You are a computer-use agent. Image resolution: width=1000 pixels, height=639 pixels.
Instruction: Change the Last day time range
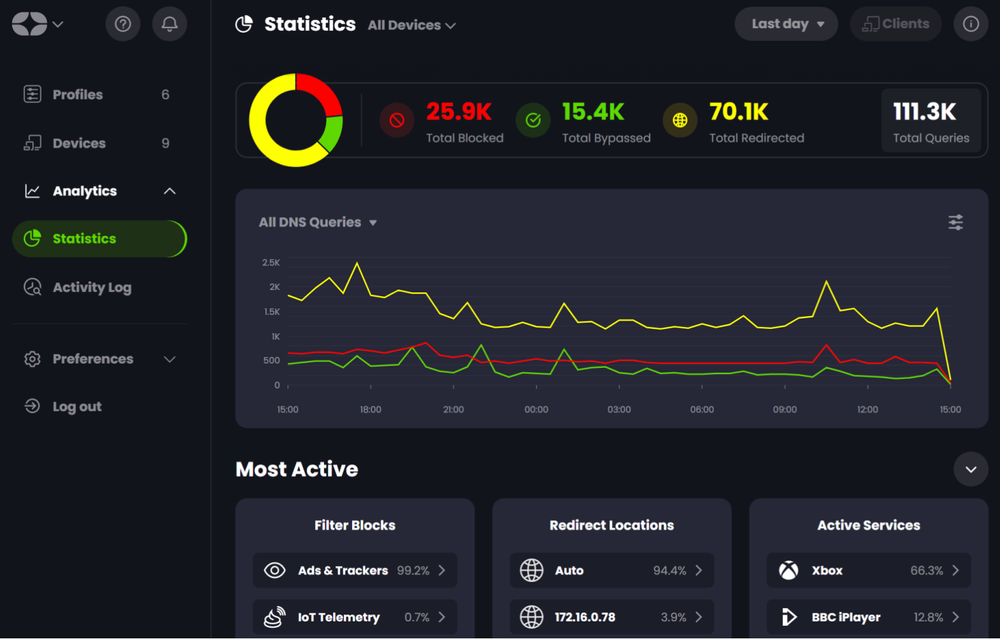785,23
